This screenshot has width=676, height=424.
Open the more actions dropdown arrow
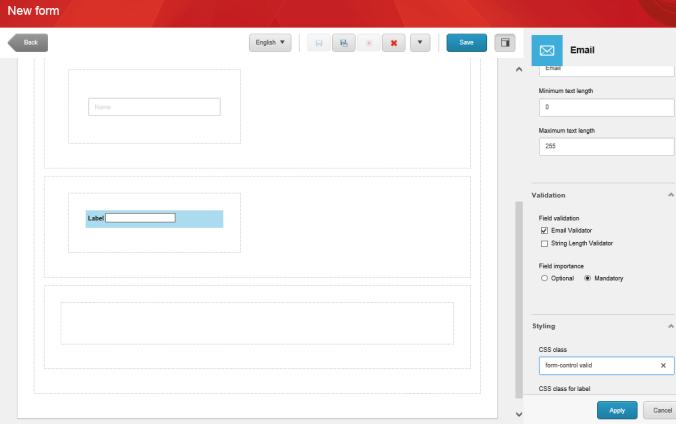[x=421, y=43]
